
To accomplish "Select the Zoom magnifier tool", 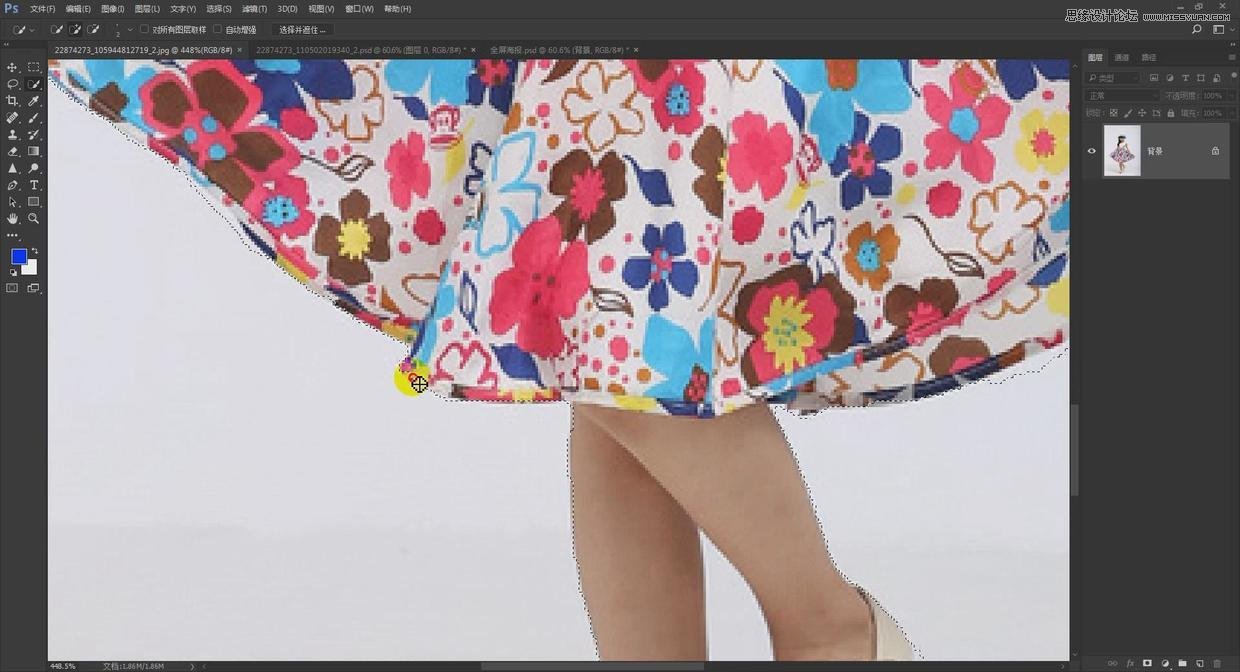I will [x=34, y=218].
